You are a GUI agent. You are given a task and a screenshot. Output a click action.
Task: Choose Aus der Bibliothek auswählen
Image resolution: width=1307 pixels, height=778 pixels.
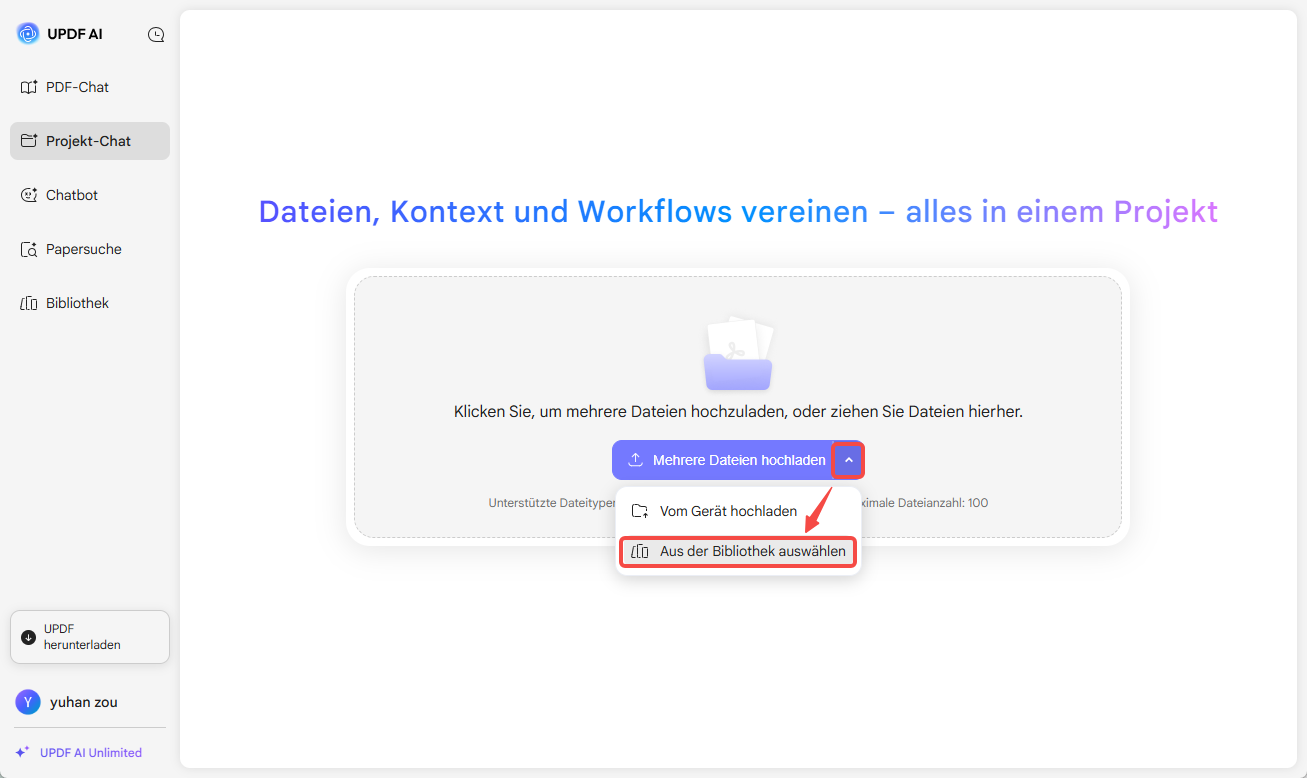point(738,551)
